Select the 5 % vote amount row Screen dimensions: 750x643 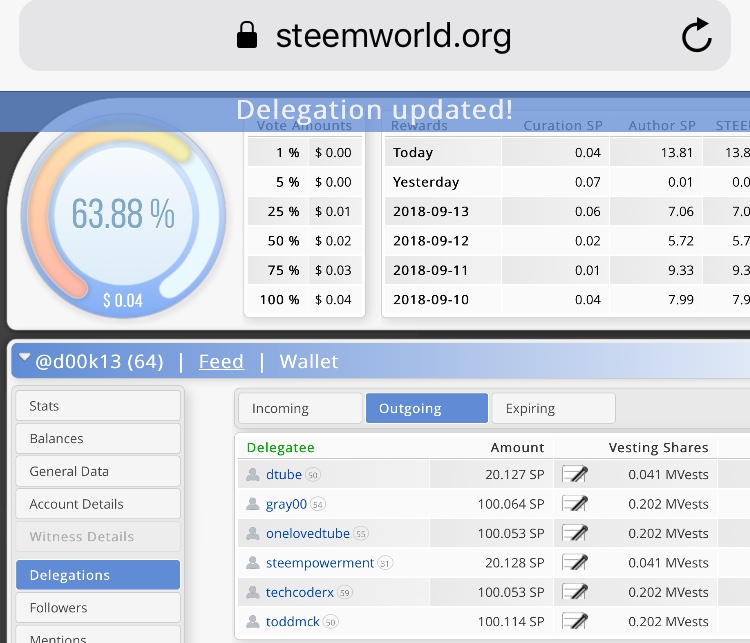[x=305, y=182]
